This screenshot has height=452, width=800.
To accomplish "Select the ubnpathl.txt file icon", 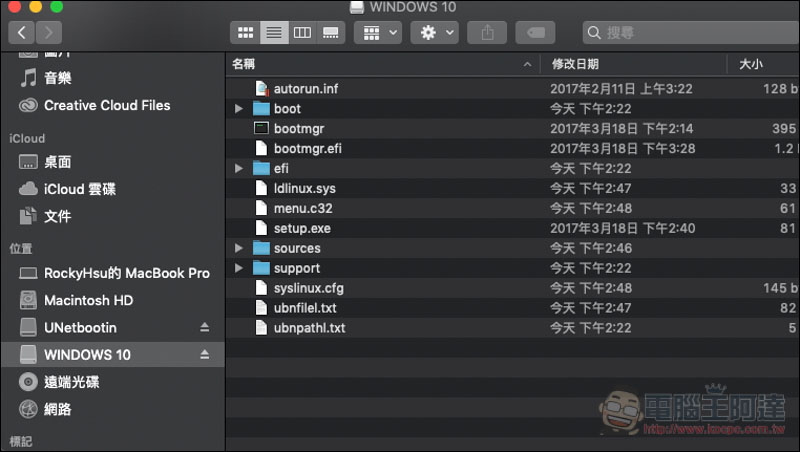I will [x=261, y=328].
